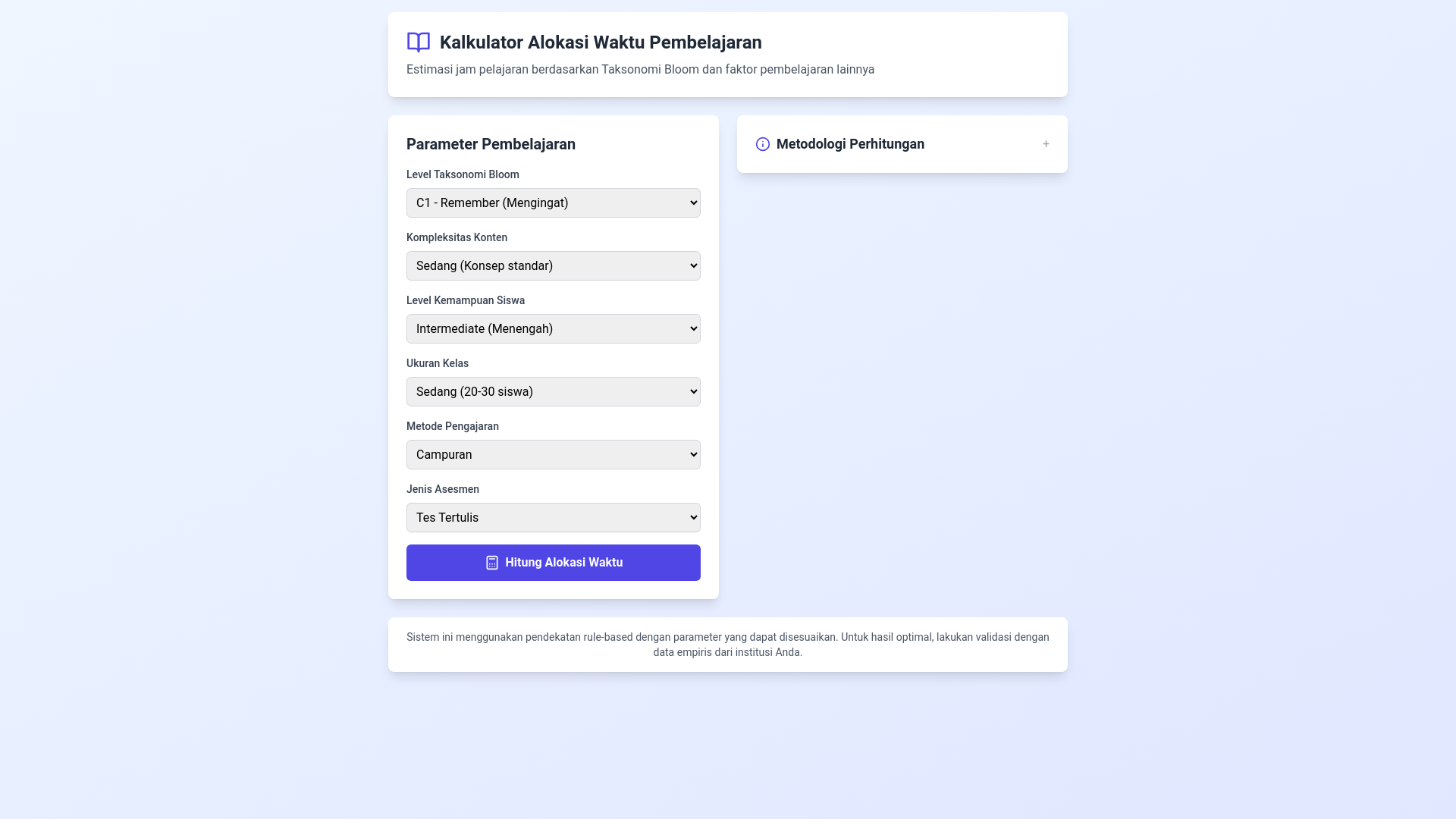Click the Kalkulator Alokasi Waktu Pembelajaran title
This screenshot has height=819, width=1456.
click(x=600, y=42)
